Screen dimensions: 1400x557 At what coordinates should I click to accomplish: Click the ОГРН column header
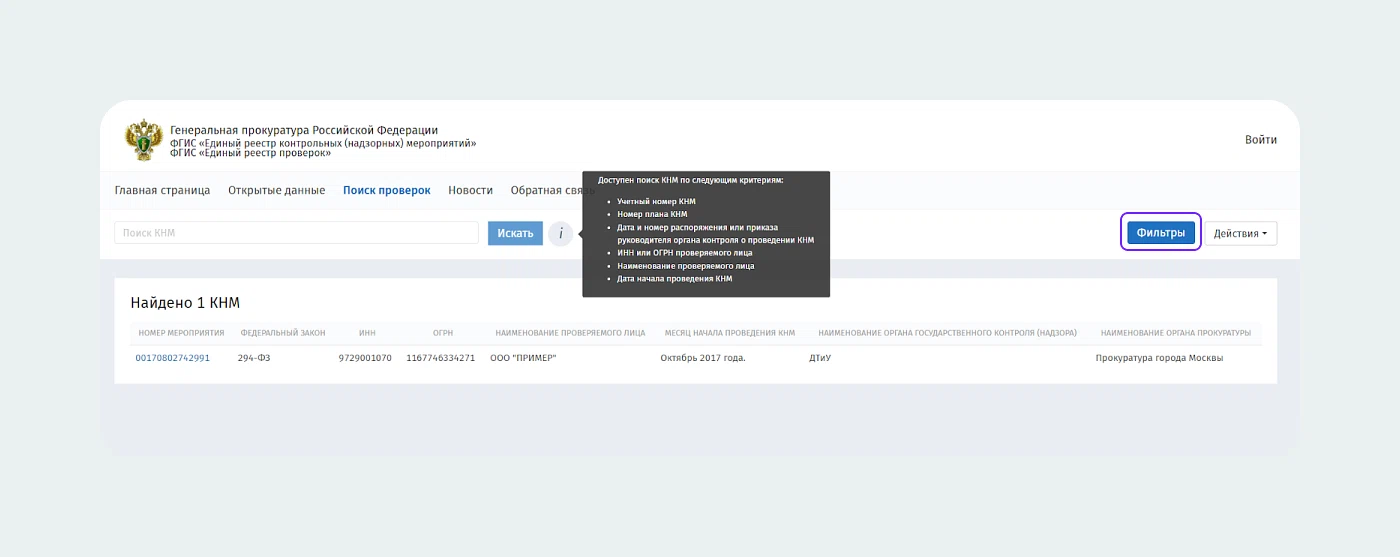coord(443,333)
